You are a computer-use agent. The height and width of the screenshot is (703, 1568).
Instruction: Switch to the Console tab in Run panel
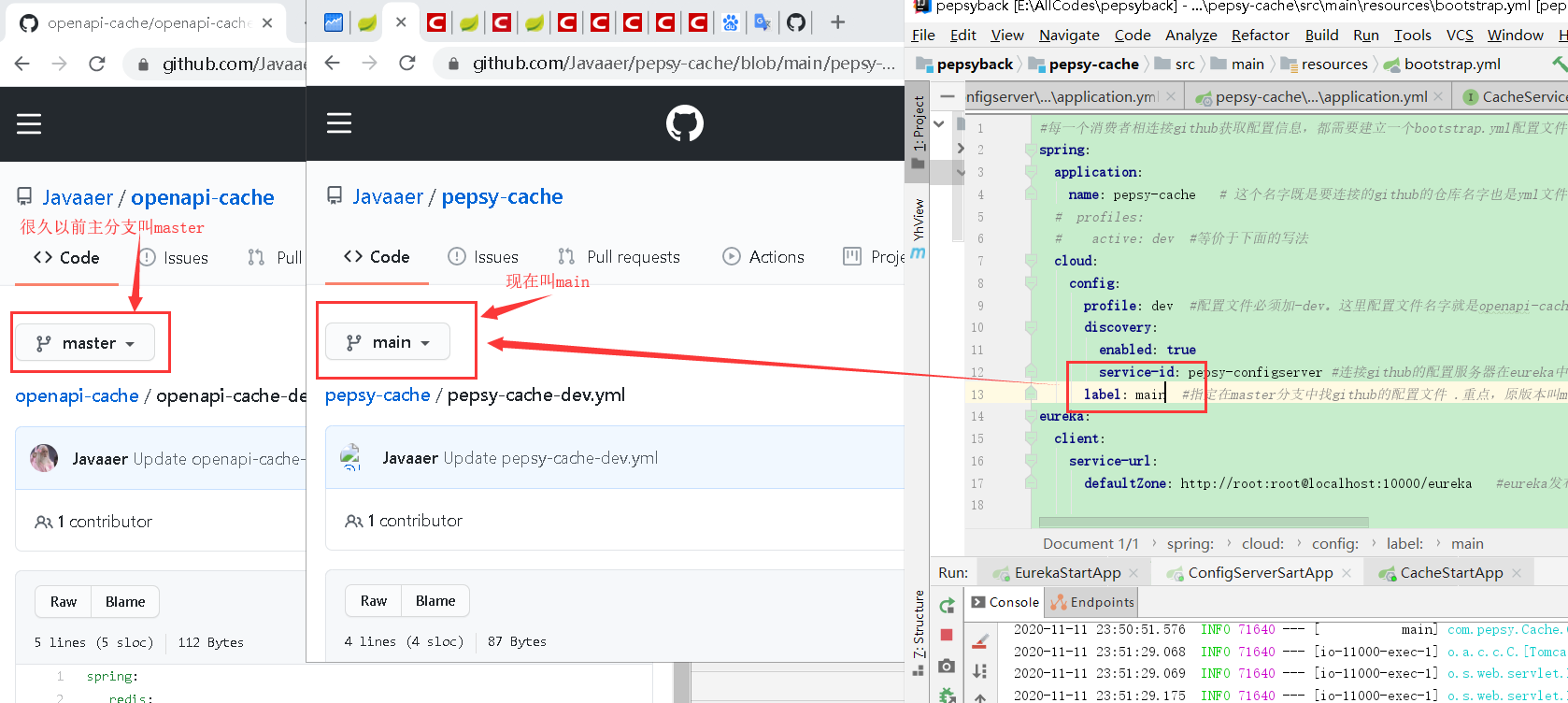tap(1005, 602)
